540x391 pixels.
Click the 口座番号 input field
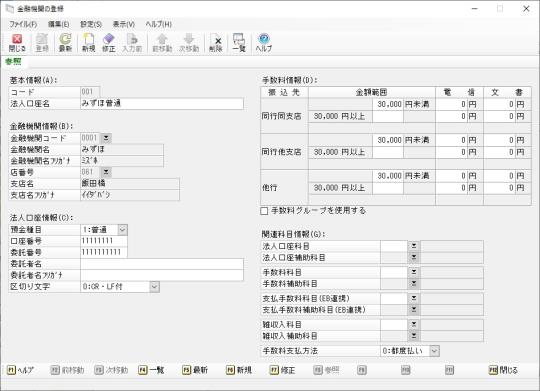104,241
